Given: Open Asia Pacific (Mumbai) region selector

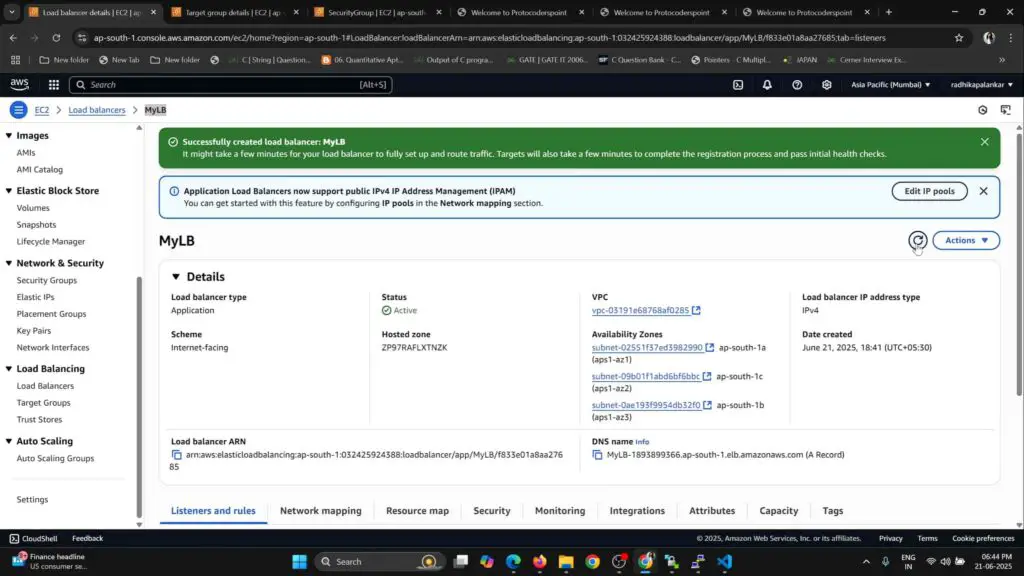Looking at the screenshot, I should [890, 84].
